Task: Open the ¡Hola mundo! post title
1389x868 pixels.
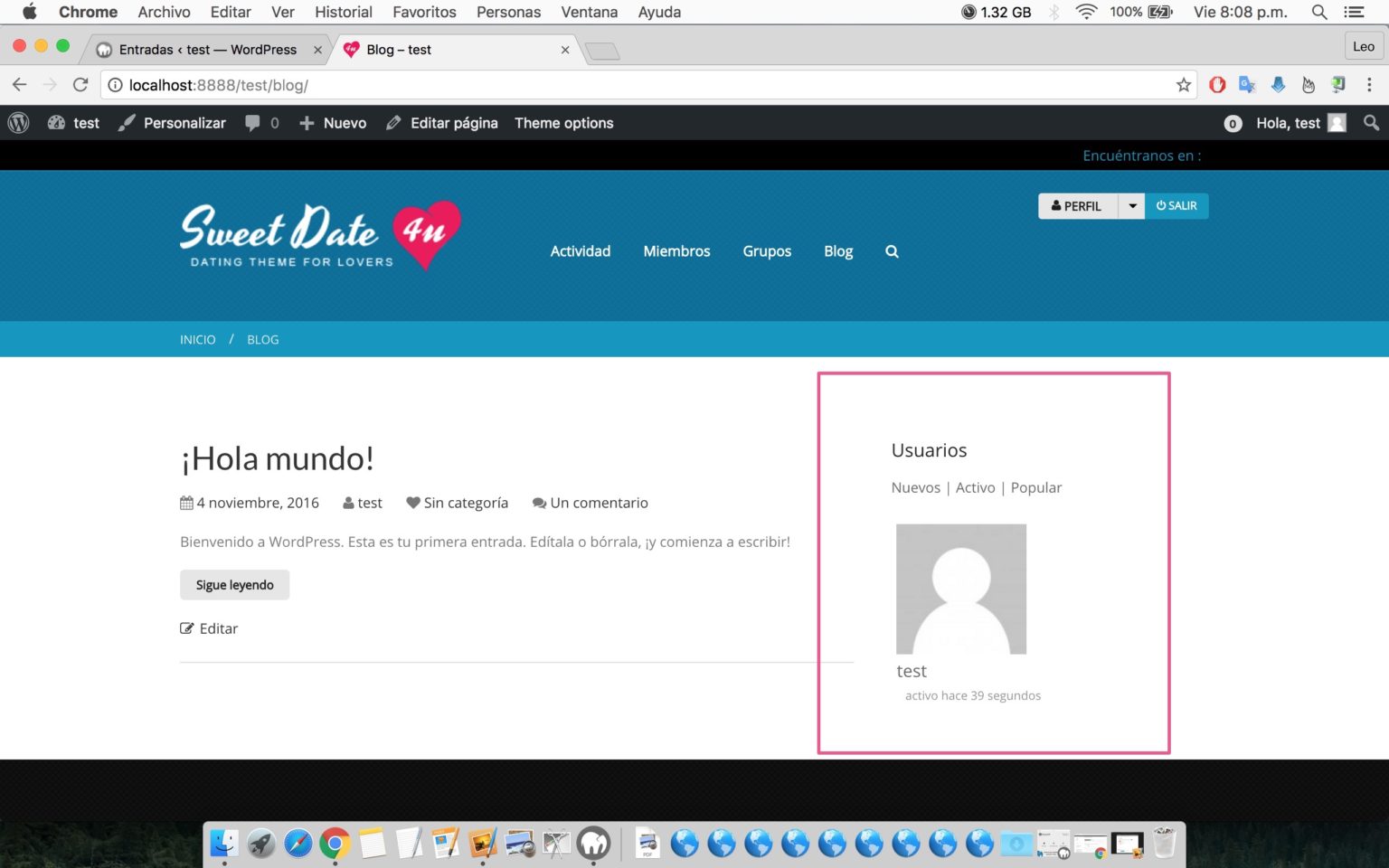Action: pyautogui.click(x=277, y=458)
